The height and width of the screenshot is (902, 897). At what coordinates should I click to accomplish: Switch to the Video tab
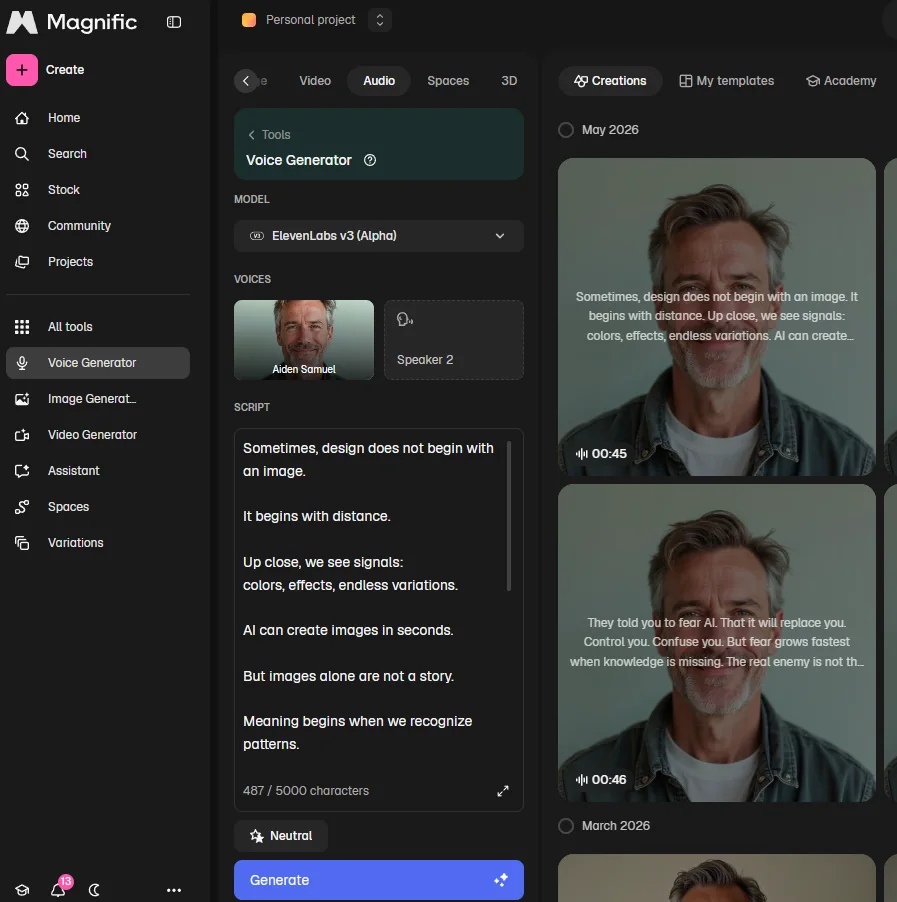(x=315, y=81)
